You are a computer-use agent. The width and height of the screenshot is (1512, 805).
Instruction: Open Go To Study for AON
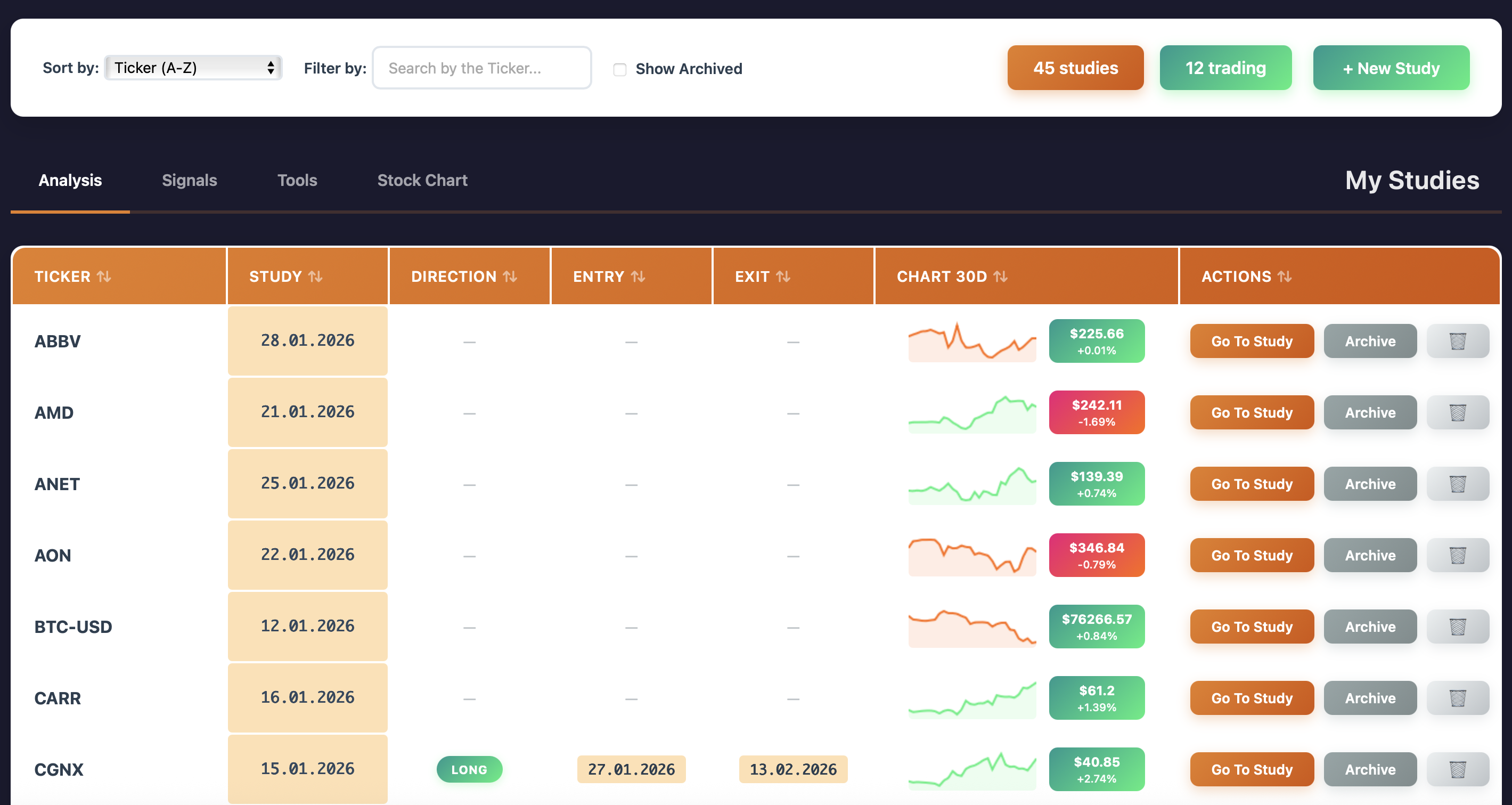[1252, 555]
